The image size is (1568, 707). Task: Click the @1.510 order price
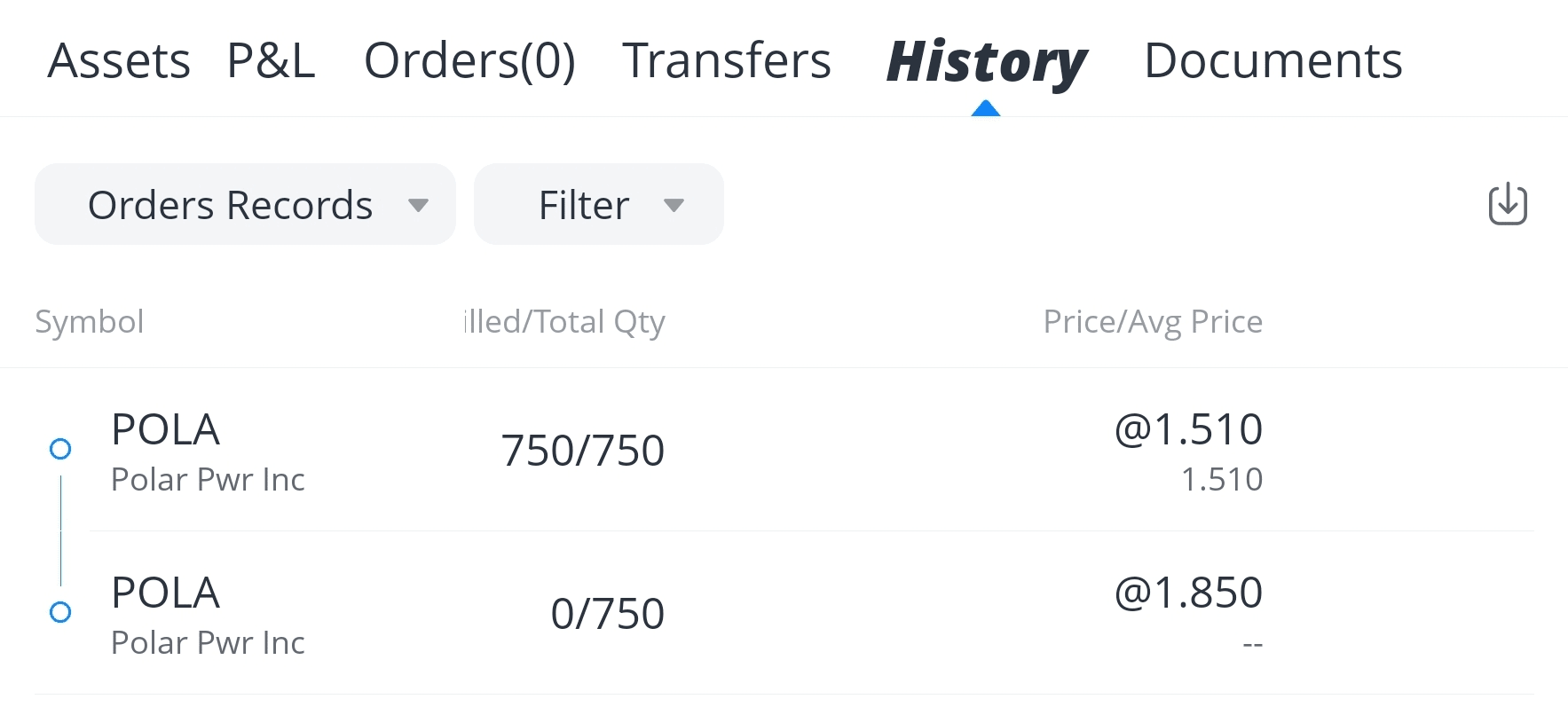coord(1187,430)
